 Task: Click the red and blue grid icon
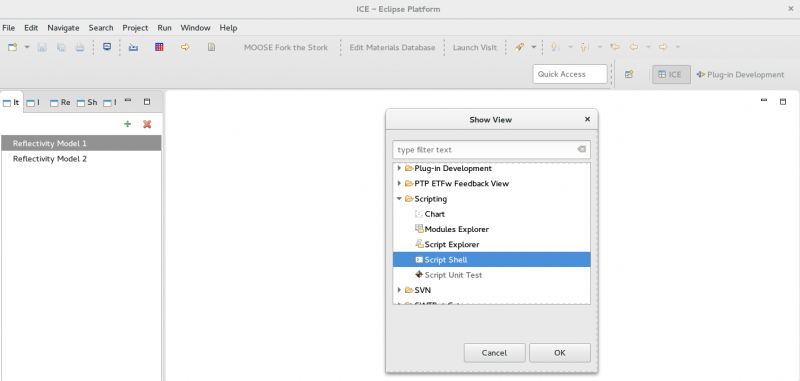[x=159, y=47]
